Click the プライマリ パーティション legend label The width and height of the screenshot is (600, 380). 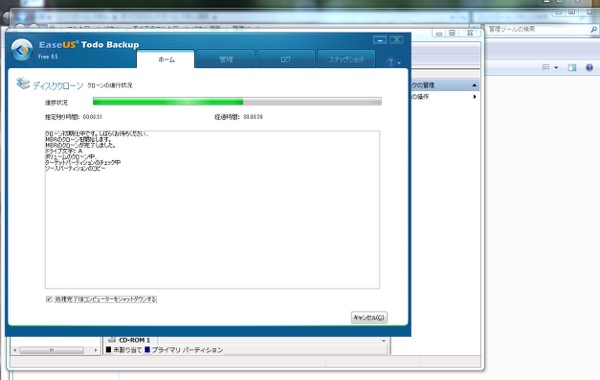click(x=187, y=350)
